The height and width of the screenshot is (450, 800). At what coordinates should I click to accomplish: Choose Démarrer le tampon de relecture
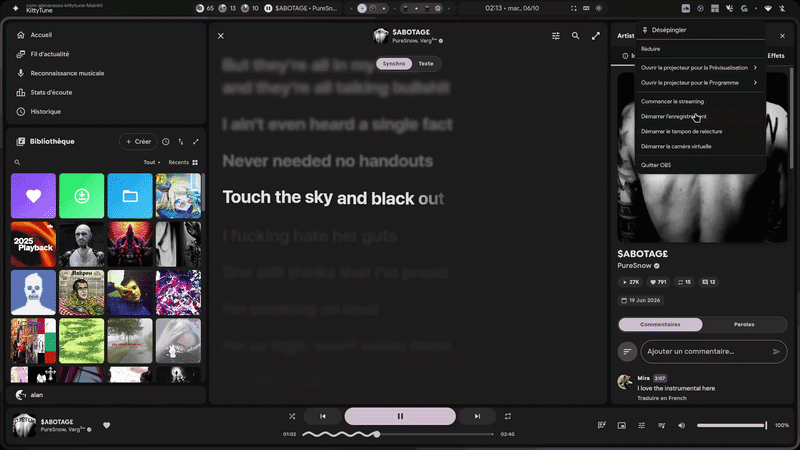click(700, 132)
